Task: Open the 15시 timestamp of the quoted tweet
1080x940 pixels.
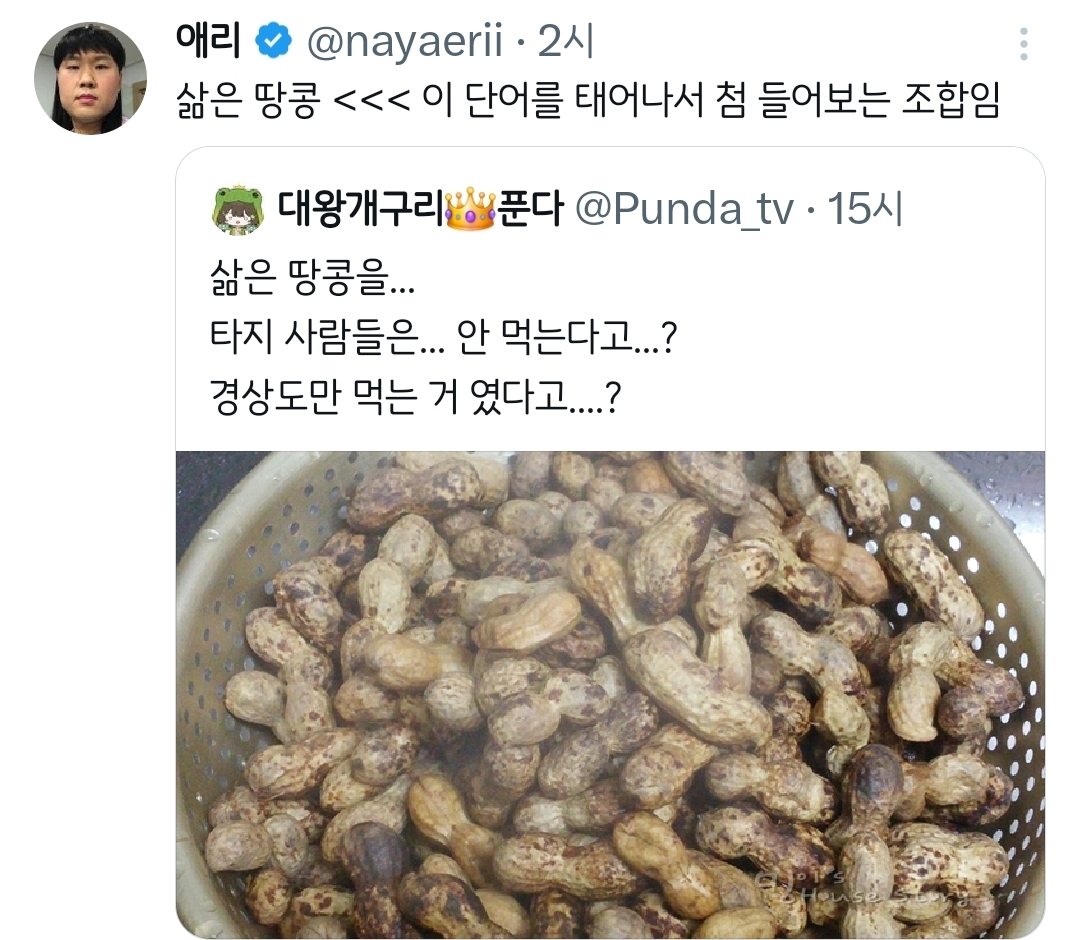Action: (x=865, y=209)
